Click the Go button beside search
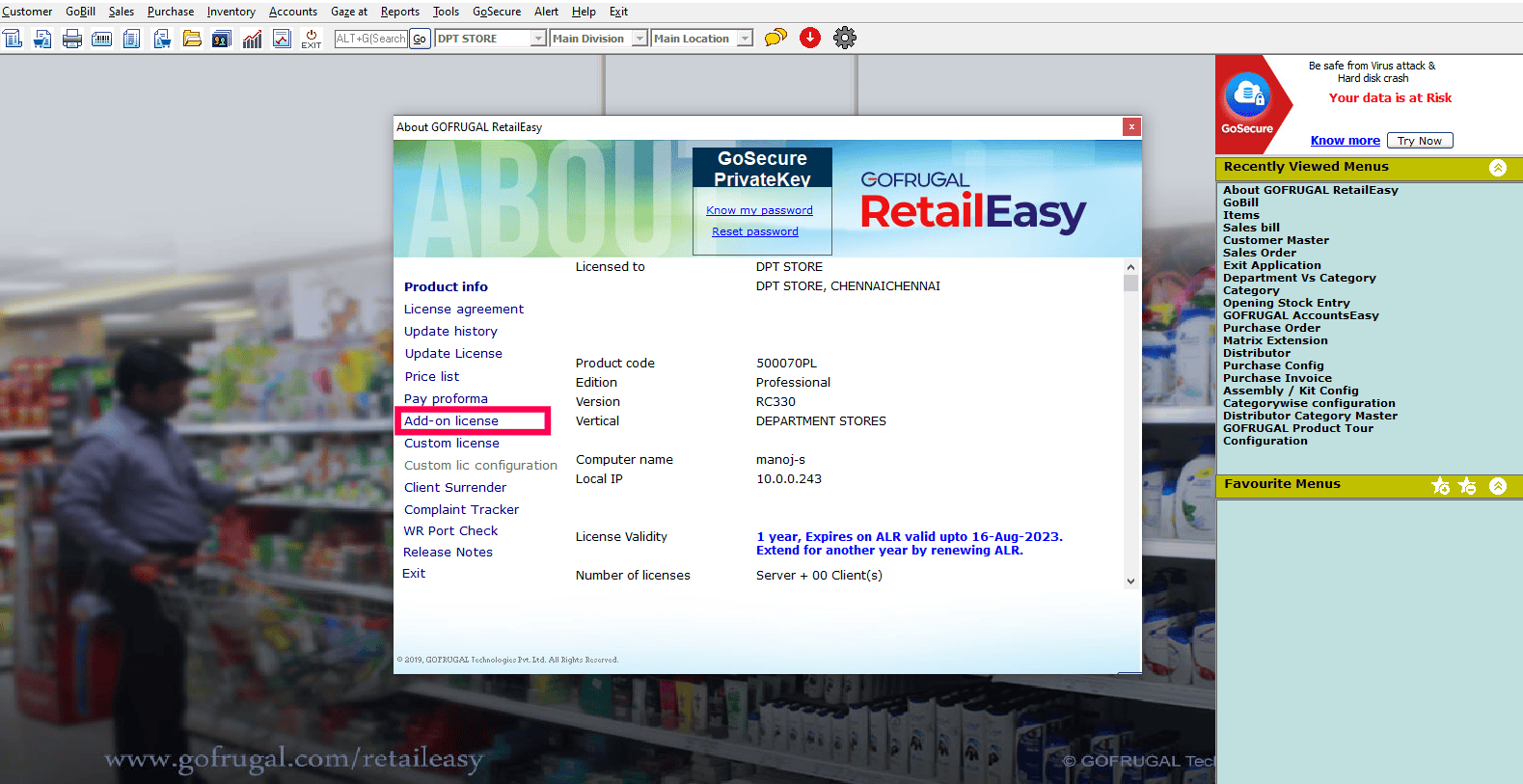The height and width of the screenshot is (784, 1523). tap(420, 39)
